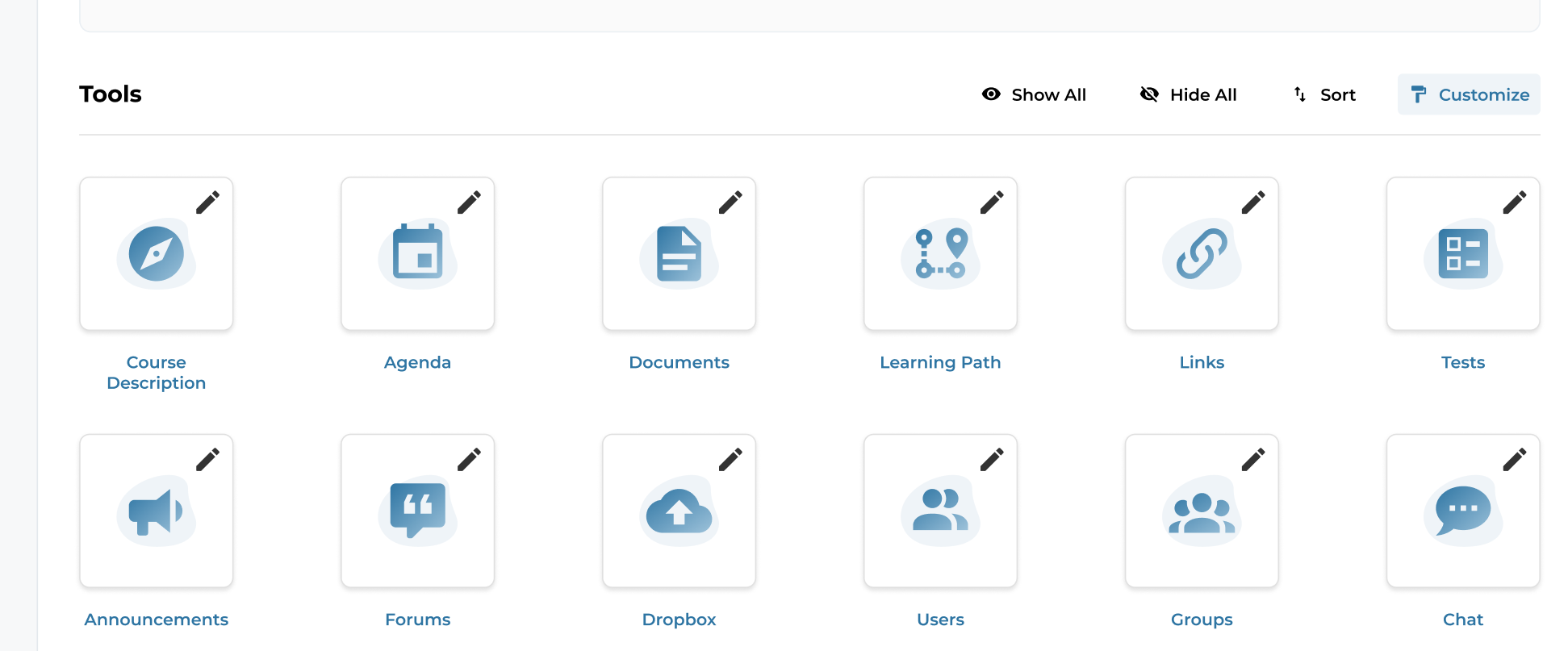This screenshot has width=1568, height=651.
Task: Open the Chat tool
Action: [1463, 511]
